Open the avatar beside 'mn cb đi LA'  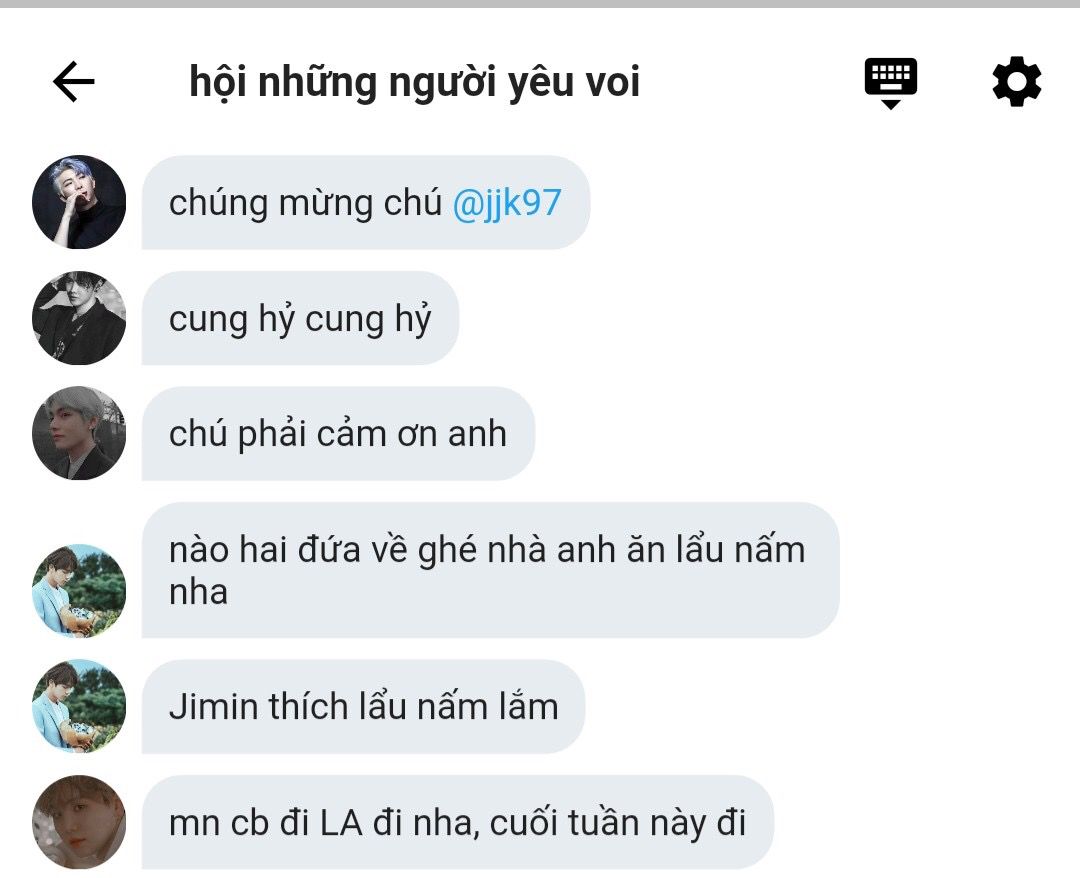click(x=79, y=822)
